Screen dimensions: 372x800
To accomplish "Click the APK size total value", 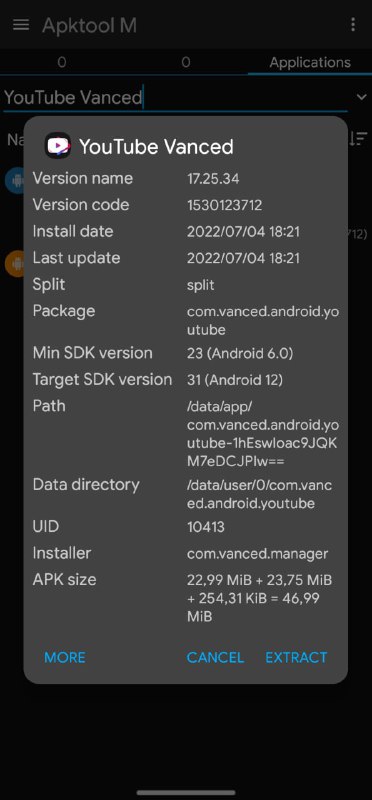I will pos(260,598).
